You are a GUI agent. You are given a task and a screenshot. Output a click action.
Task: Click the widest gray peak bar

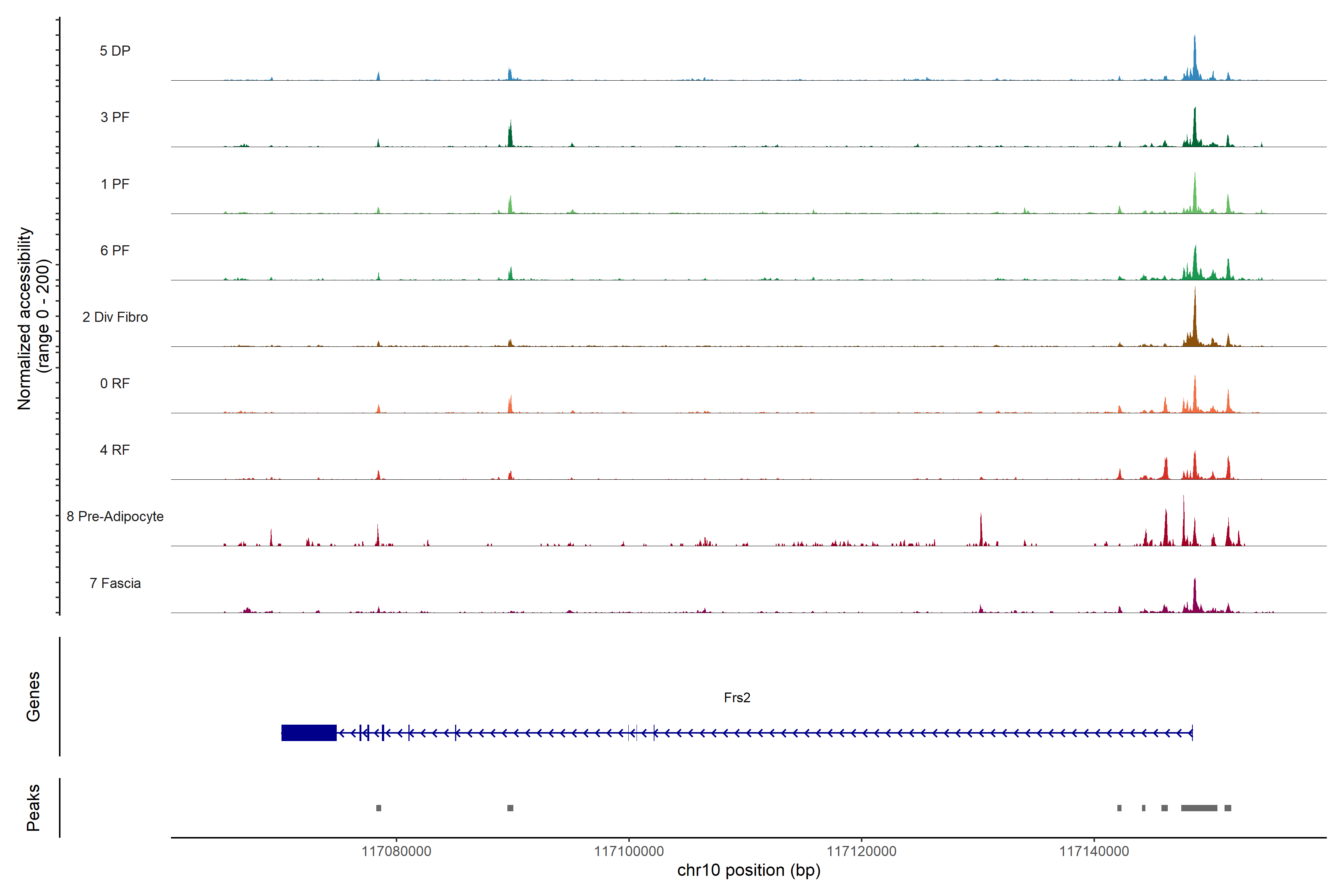(x=1199, y=808)
